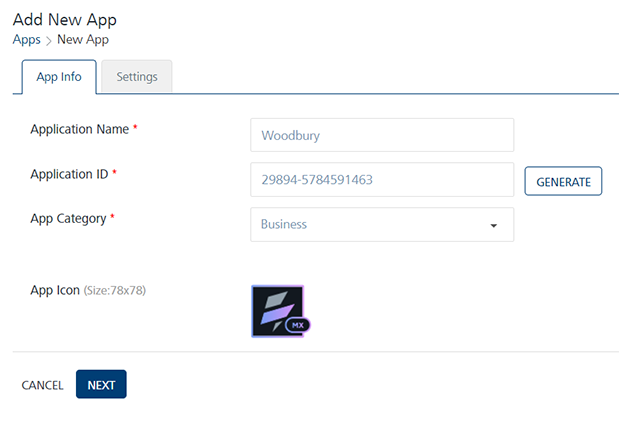This screenshot has width=619, height=421.
Task: Click the NEXT button
Action: click(x=101, y=385)
